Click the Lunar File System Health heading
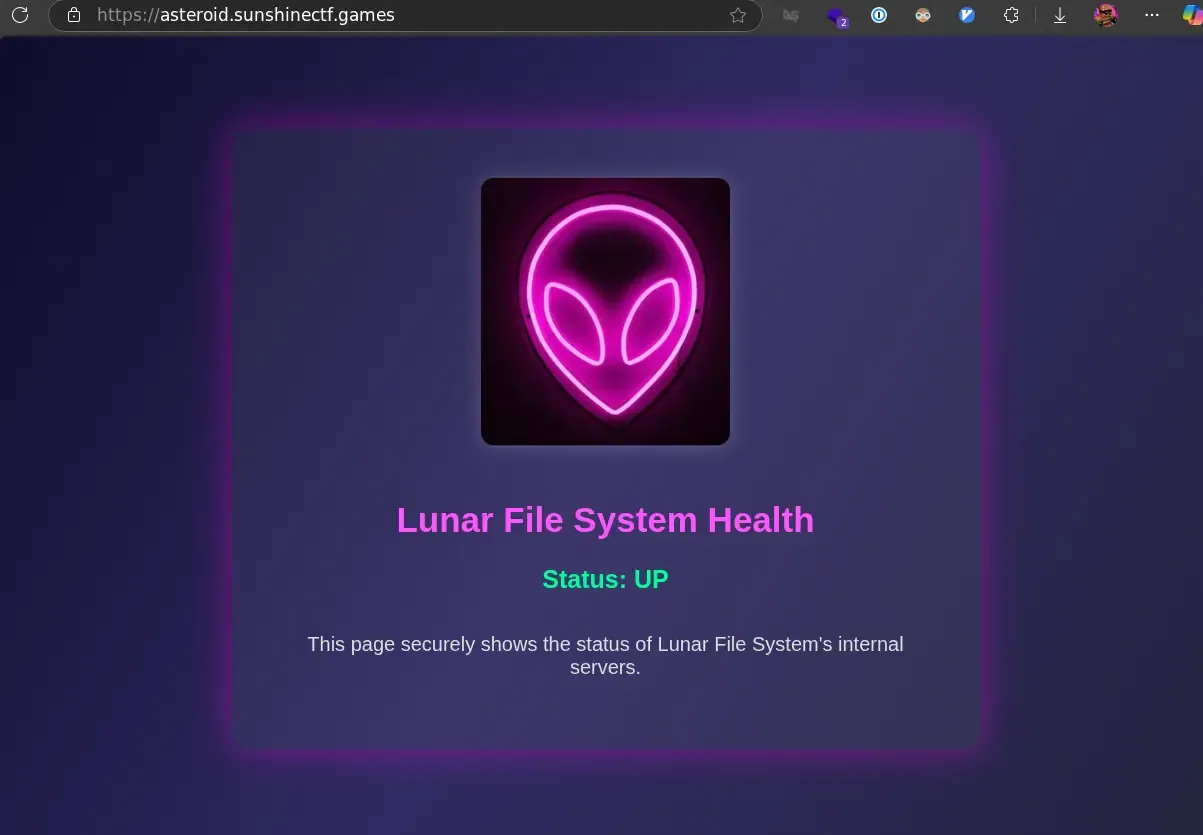 (x=605, y=520)
